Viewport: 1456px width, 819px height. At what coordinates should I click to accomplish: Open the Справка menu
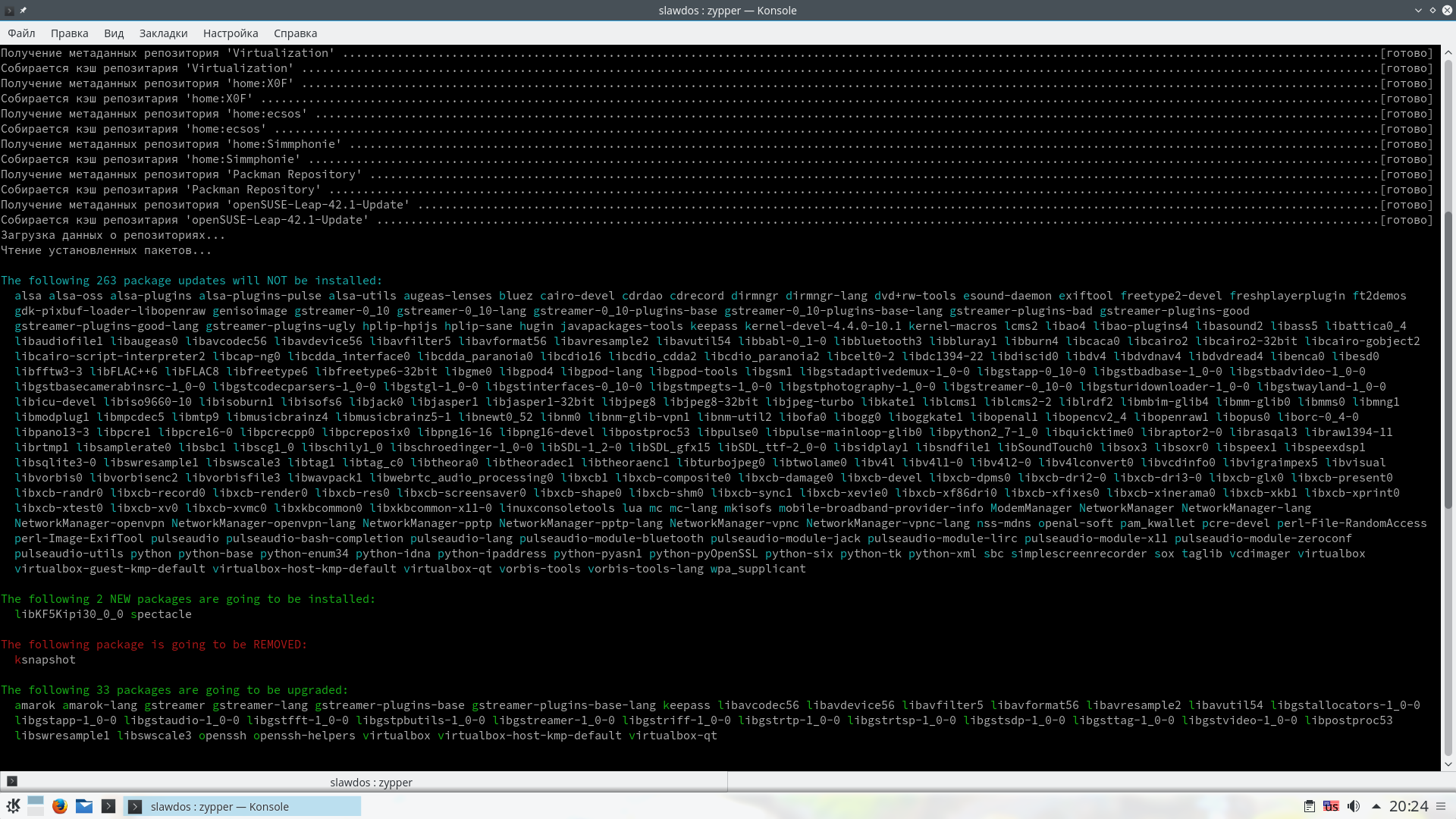pos(295,33)
